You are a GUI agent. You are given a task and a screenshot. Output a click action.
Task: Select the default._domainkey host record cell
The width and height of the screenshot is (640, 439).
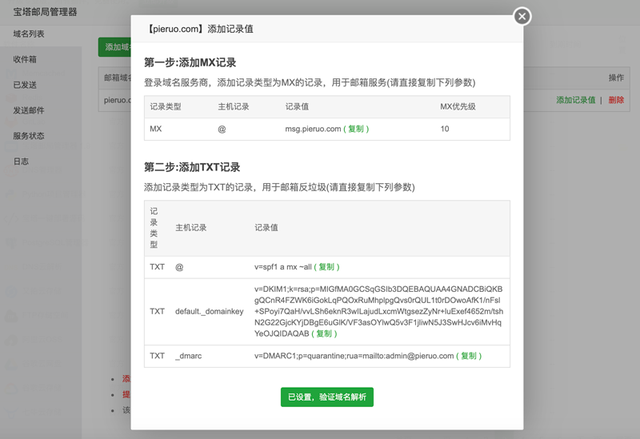[x=209, y=311]
